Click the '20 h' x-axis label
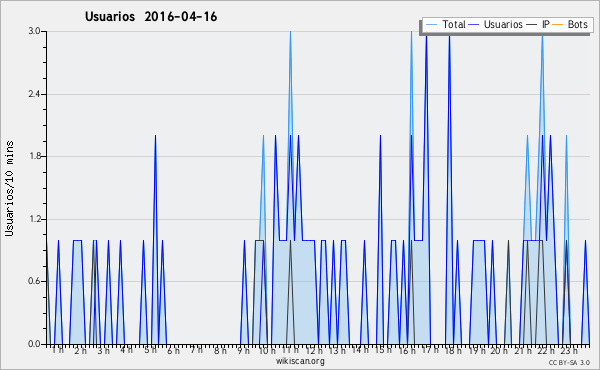This screenshot has height=370, width=600. [499, 350]
